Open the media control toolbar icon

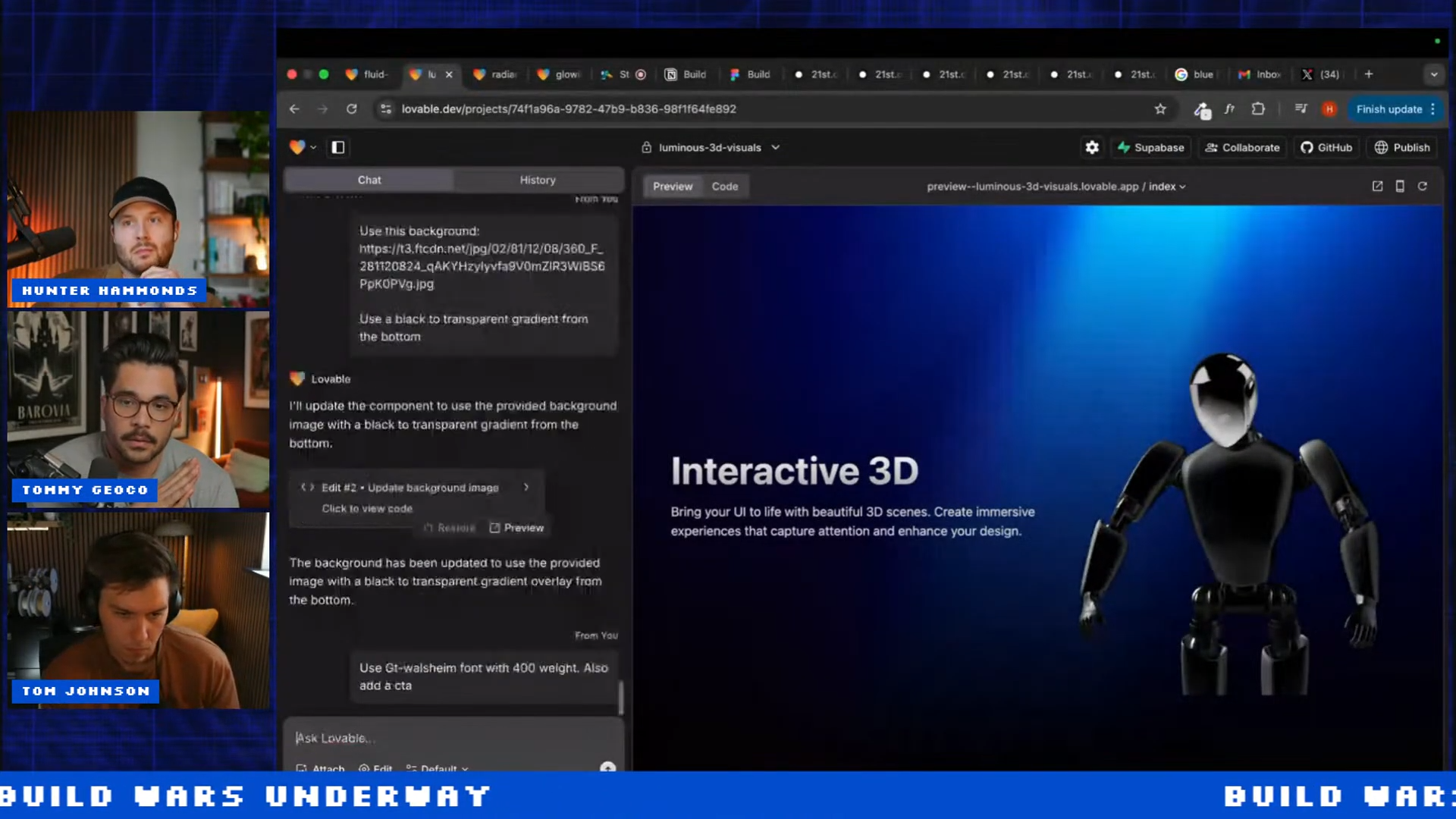pos(1301,109)
